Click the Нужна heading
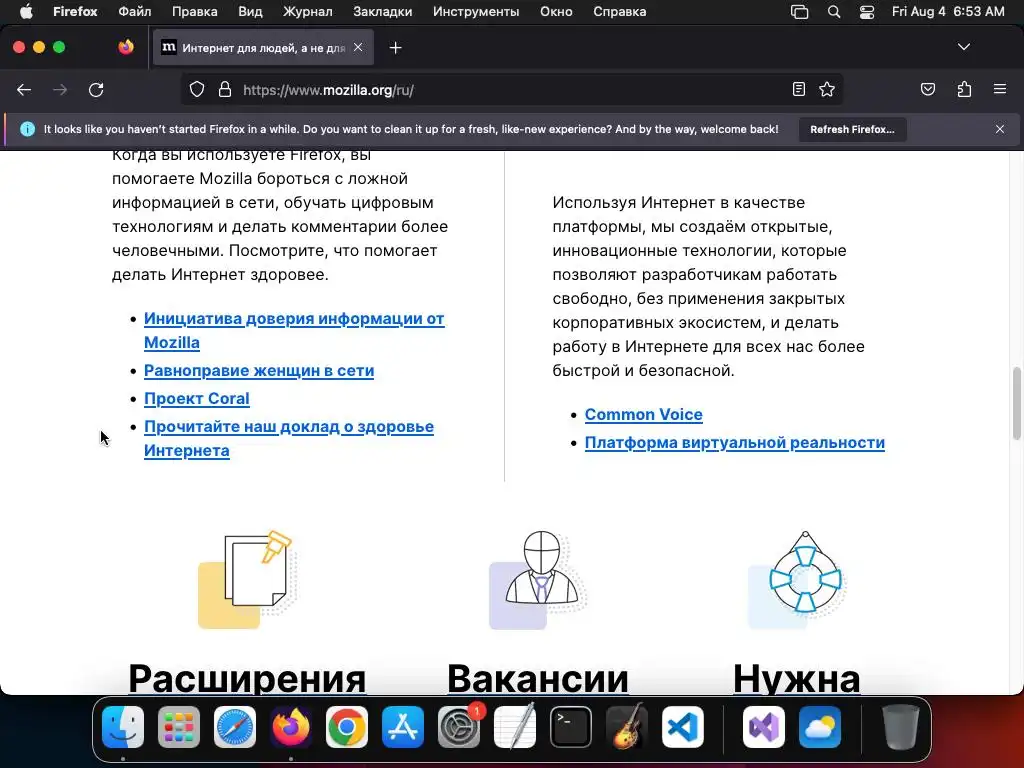The image size is (1024, 768). 796,678
